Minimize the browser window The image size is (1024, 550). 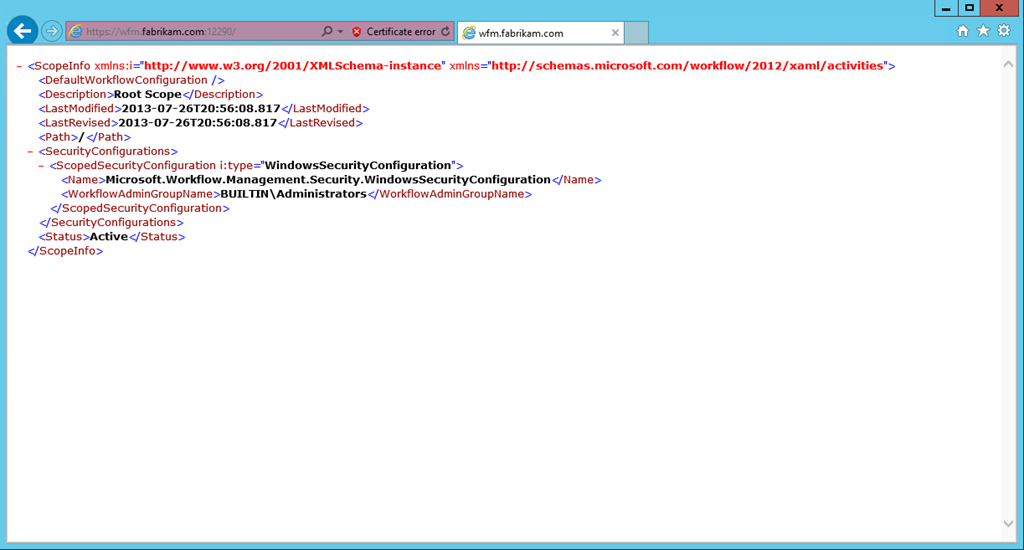pos(946,8)
